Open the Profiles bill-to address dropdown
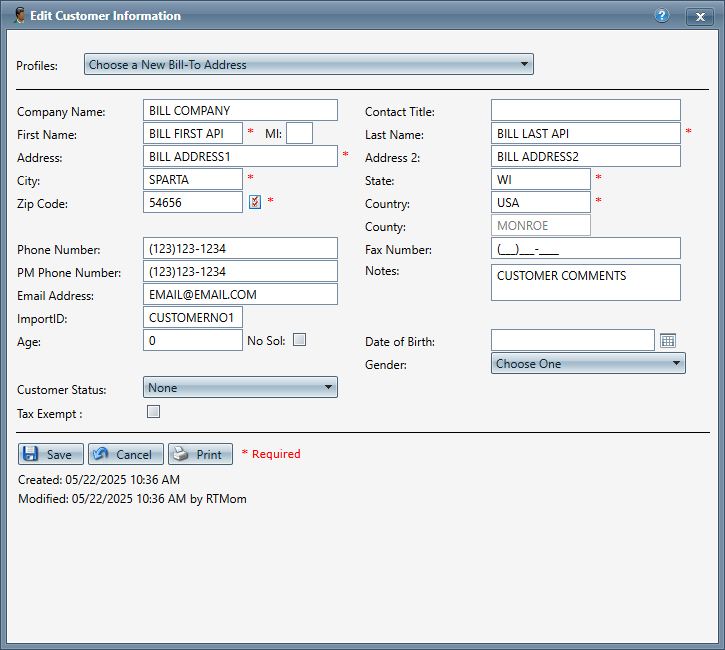 click(308, 65)
